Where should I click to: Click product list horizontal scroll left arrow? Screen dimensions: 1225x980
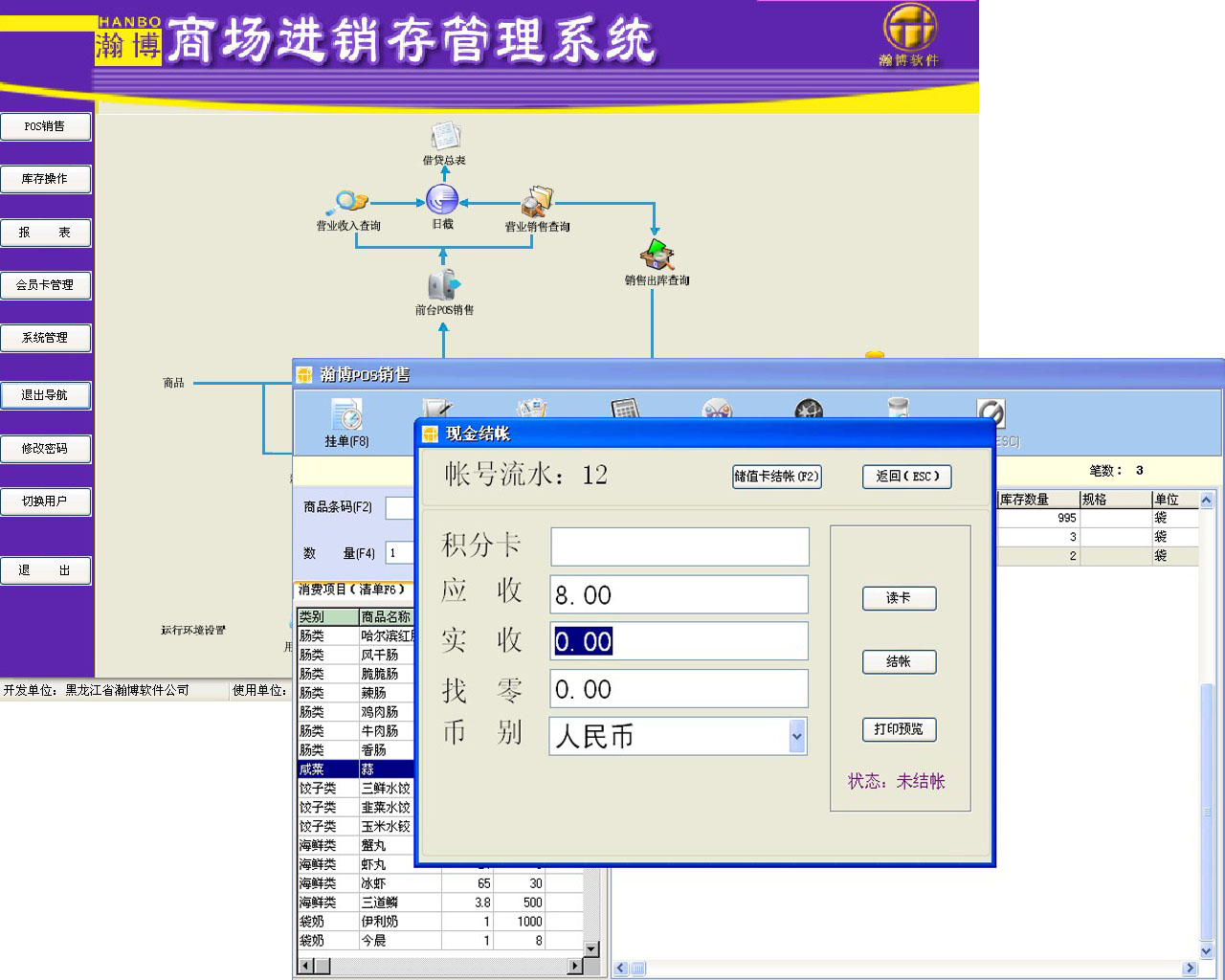[305, 966]
